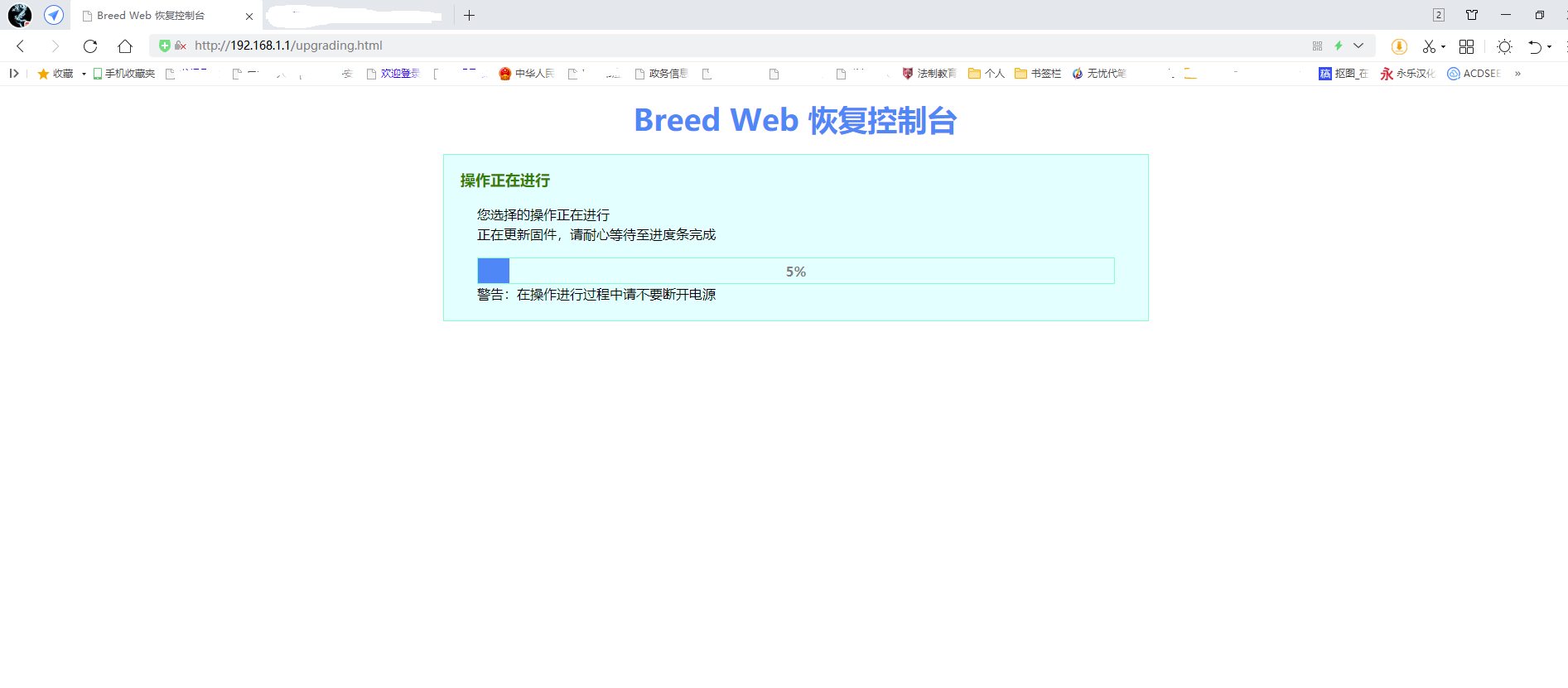Expand the address bar dropdown chevron
Viewport: 1568px width, 688px height.
[1358, 46]
